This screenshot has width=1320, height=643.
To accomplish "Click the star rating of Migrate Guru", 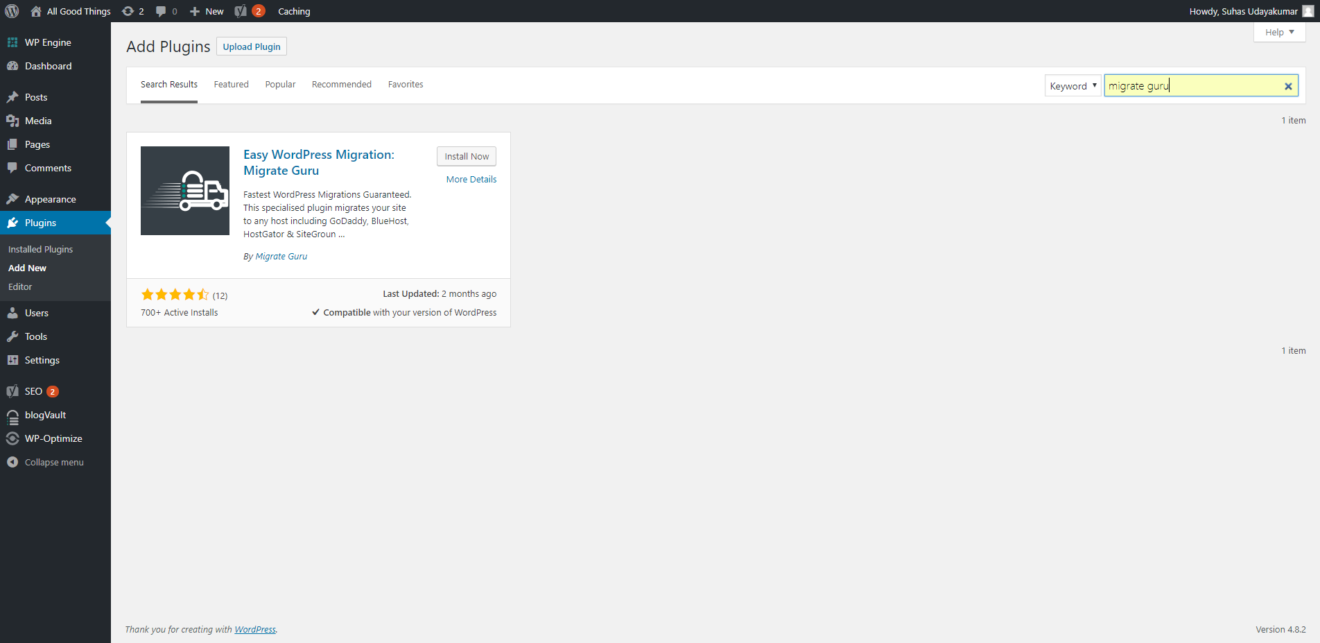I will pyautogui.click(x=175, y=295).
